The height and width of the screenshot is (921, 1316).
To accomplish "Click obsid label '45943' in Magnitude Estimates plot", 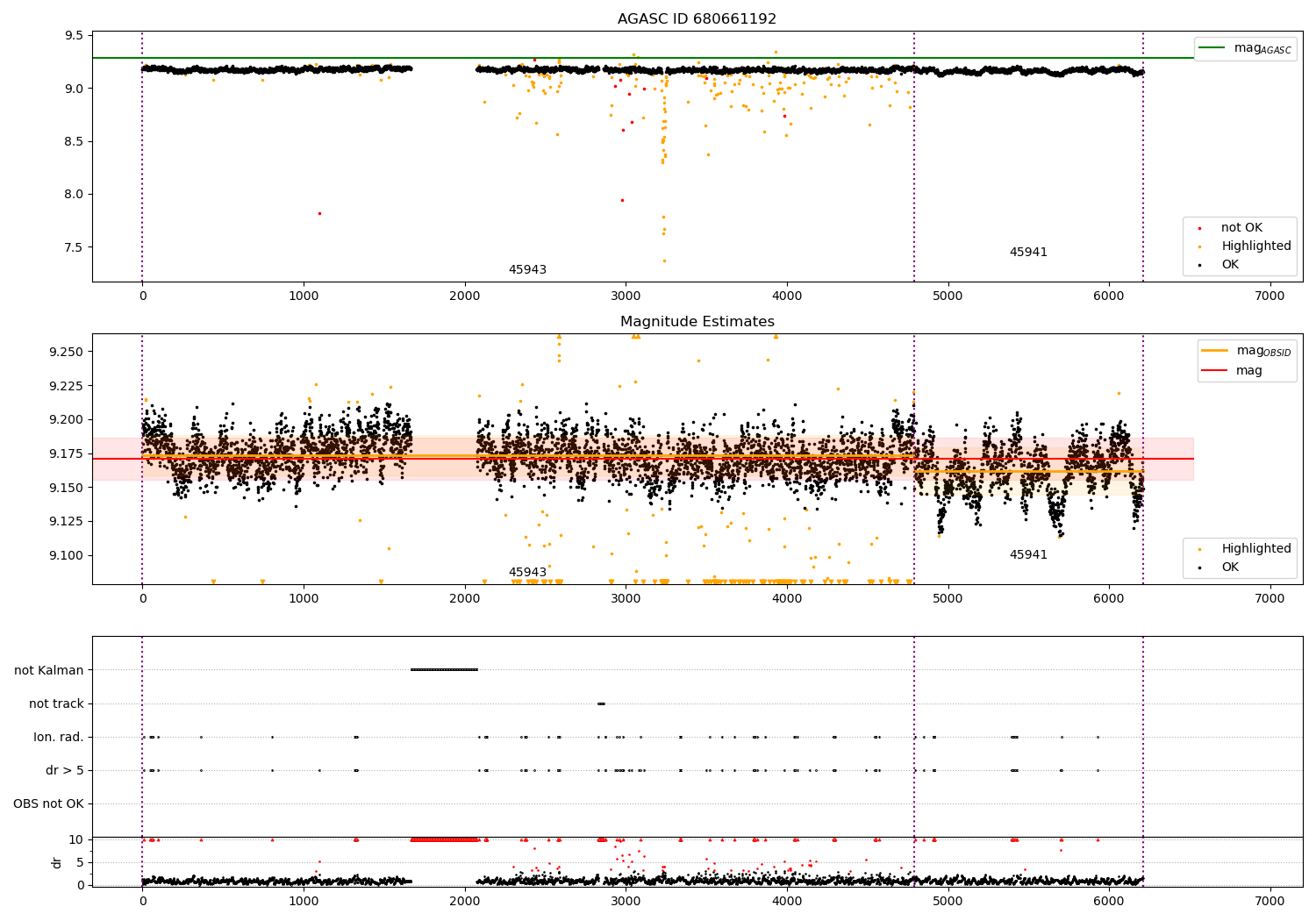I will click(x=527, y=573).
